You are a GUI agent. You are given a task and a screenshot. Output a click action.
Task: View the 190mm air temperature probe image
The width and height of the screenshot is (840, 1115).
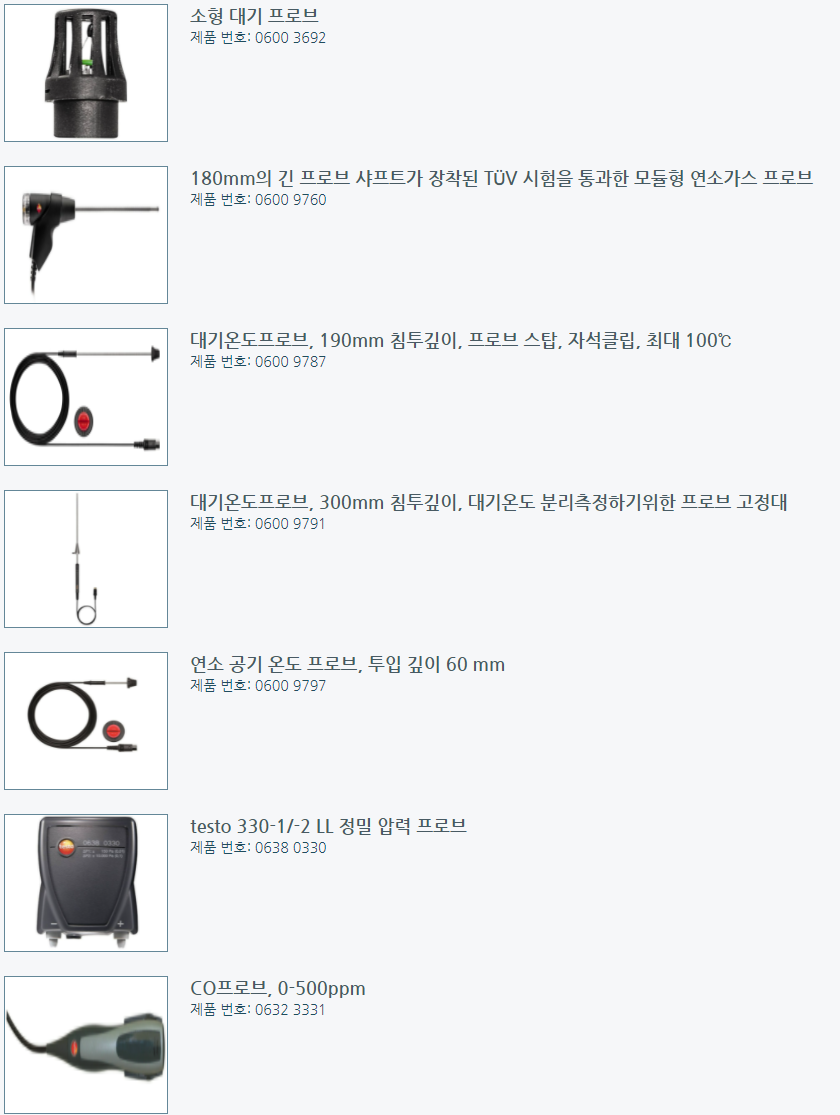[x=86, y=397]
